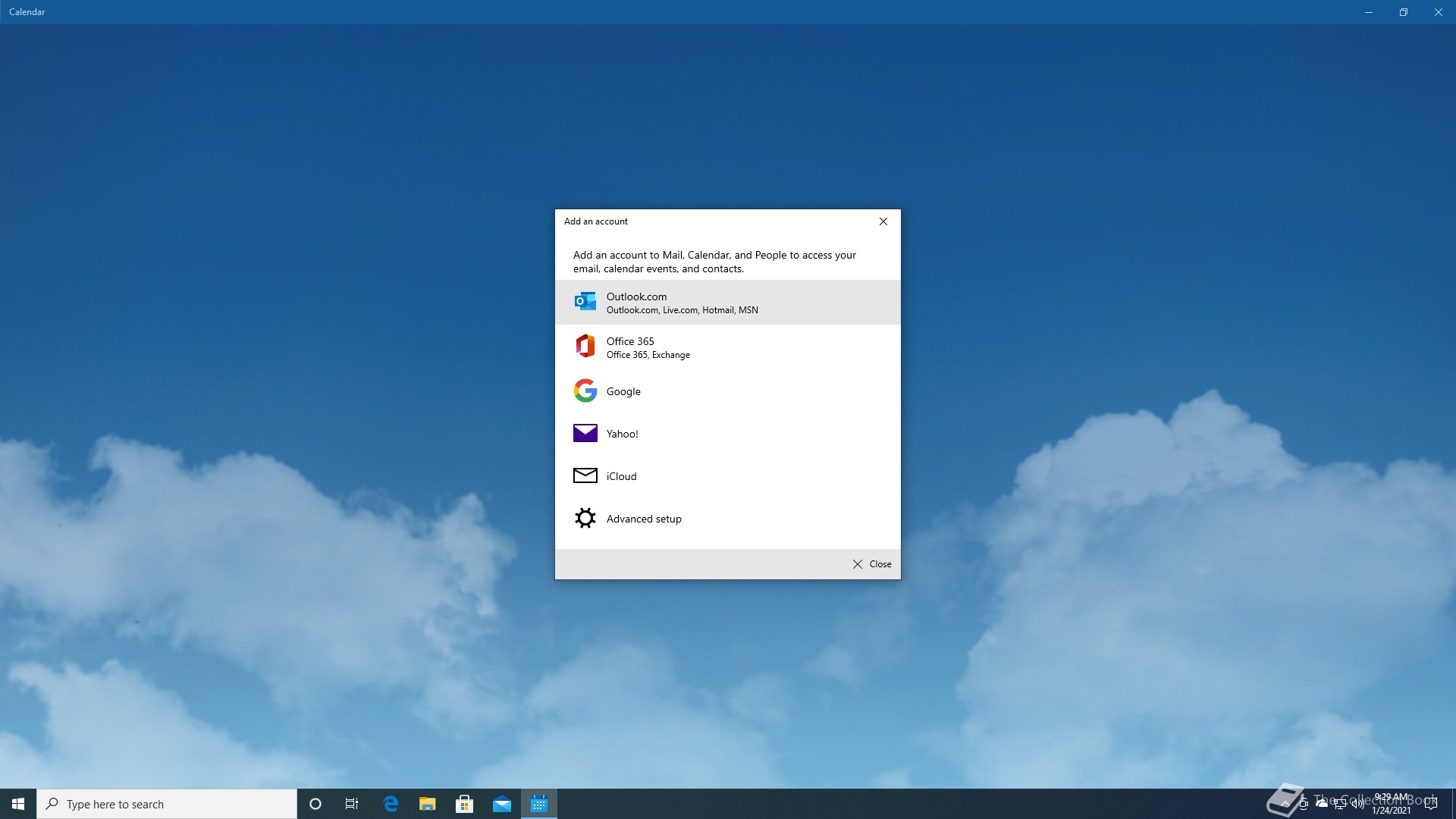Open Task View on the taskbar

352,804
